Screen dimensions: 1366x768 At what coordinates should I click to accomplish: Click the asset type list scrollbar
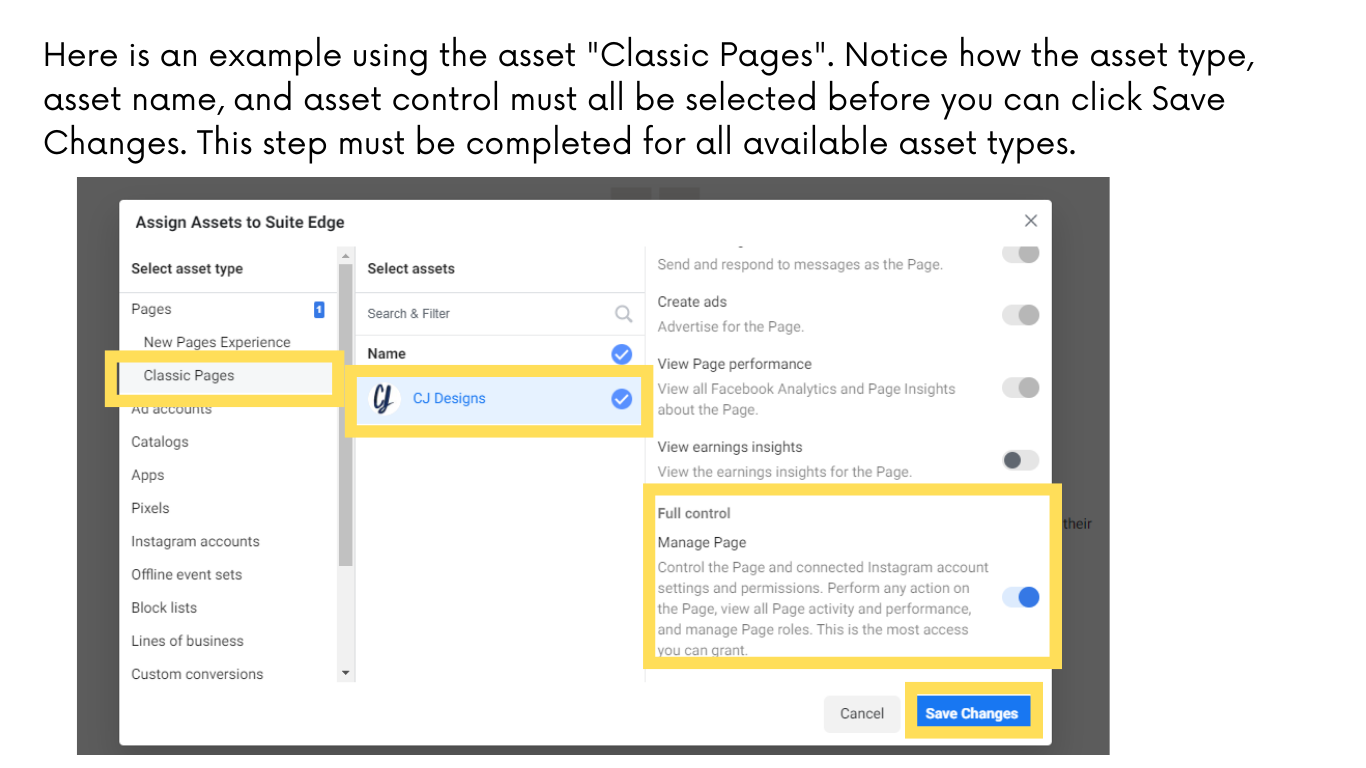point(346,415)
